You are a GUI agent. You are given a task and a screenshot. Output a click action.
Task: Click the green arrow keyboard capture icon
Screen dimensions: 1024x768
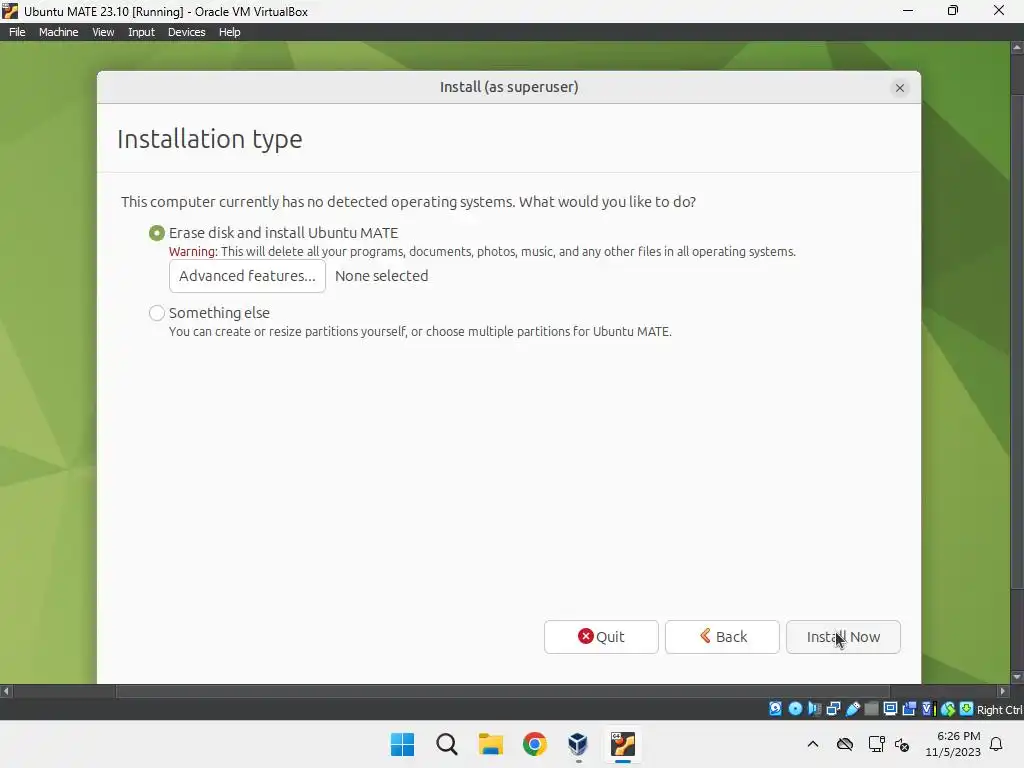click(x=967, y=709)
